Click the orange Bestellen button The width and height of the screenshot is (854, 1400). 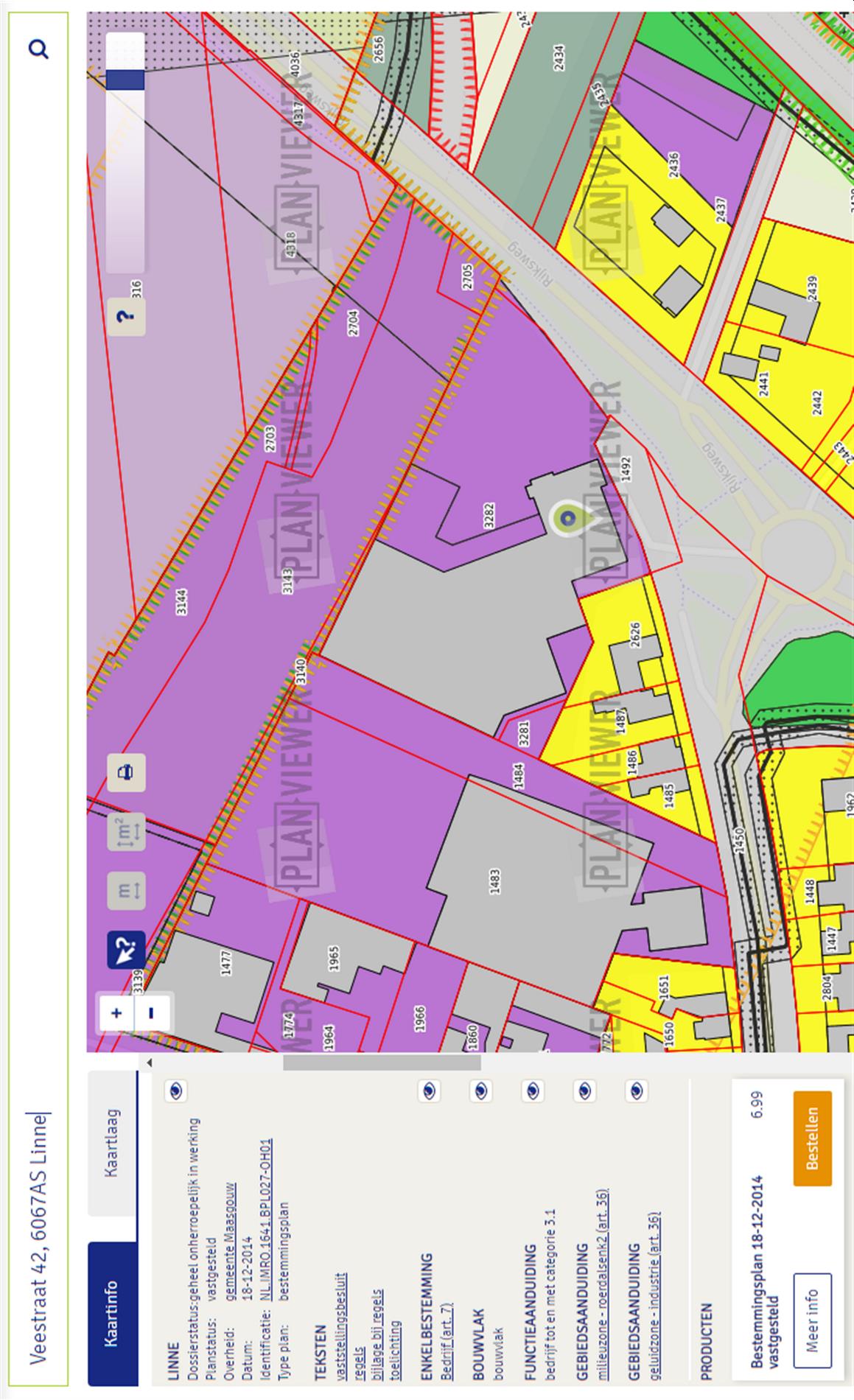(812, 1138)
